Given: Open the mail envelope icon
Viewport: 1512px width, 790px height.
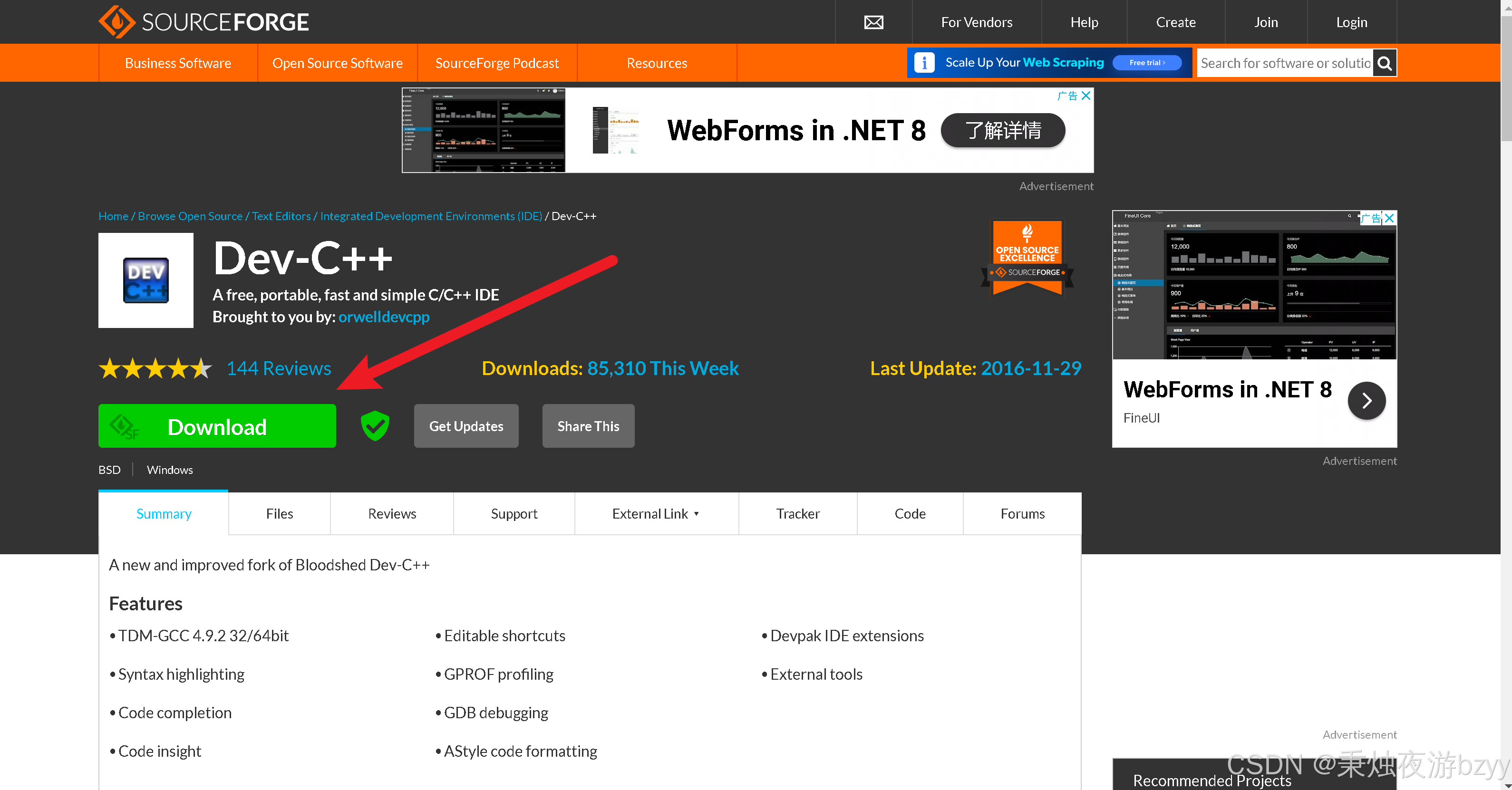Looking at the screenshot, I should tap(873, 22).
